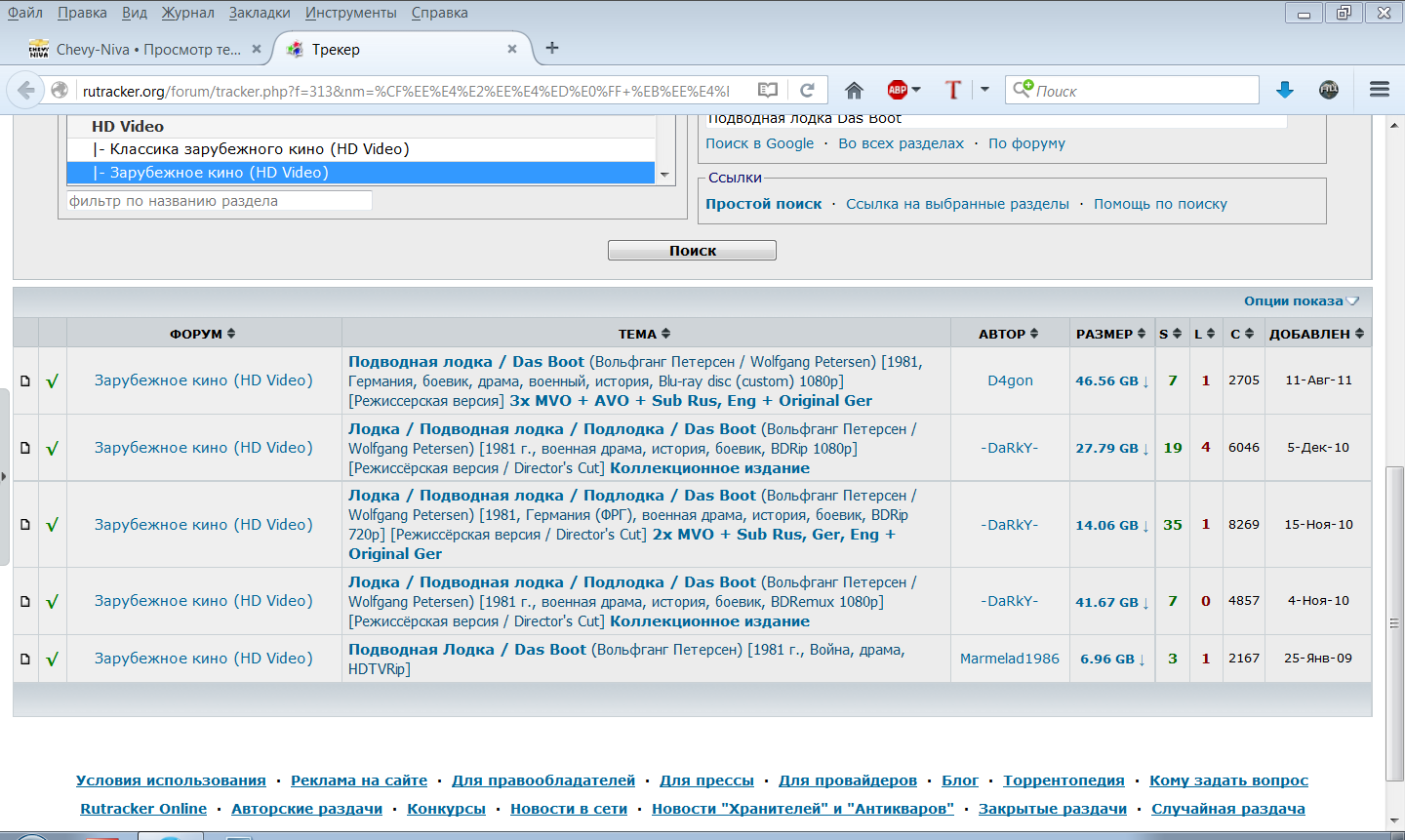Click topic icon in Marmelad1986 row
This screenshot has height=840, width=1405.
click(x=25, y=659)
